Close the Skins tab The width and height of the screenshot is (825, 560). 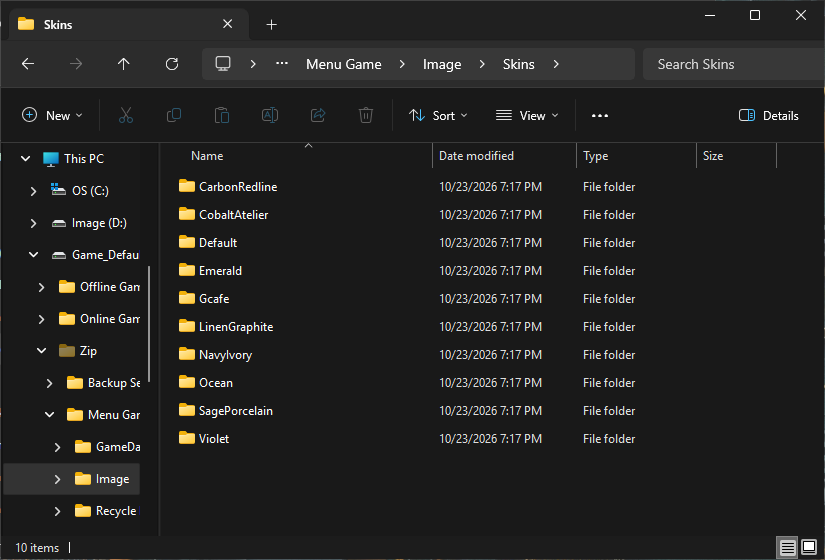click(227, 24)
